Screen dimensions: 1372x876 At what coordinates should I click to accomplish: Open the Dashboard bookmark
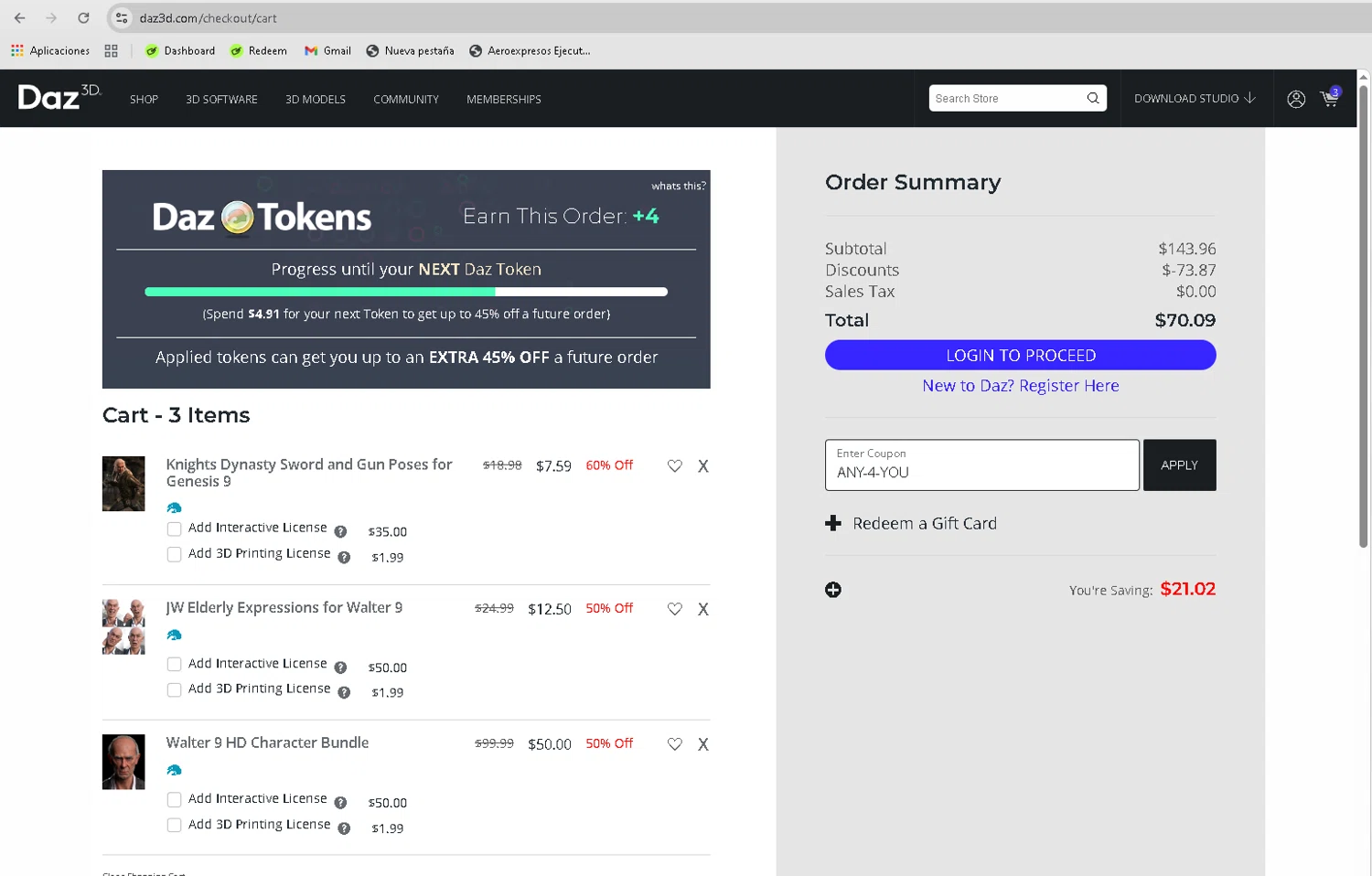[180, 50]
